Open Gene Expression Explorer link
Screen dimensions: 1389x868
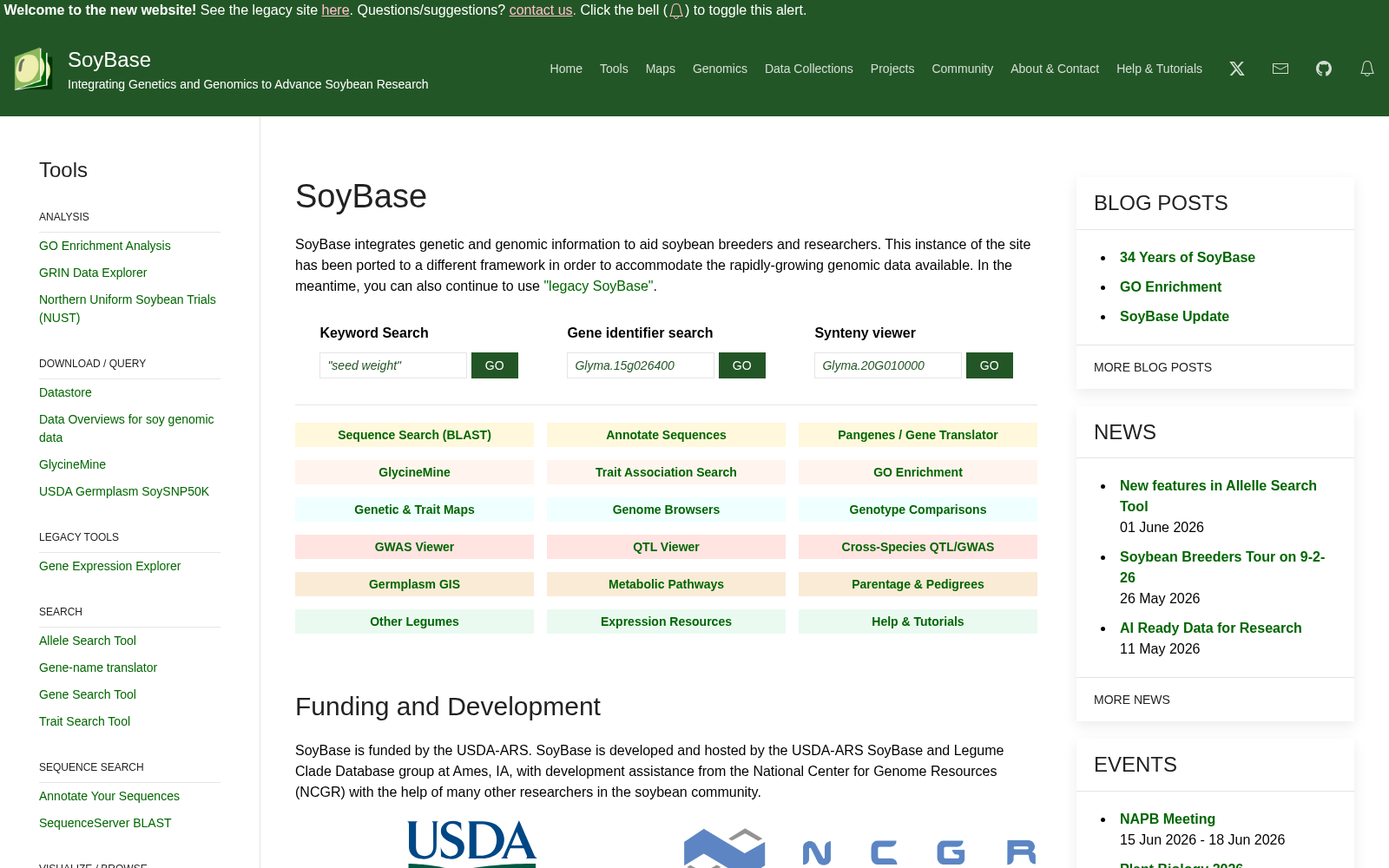[x=109, y=566]
